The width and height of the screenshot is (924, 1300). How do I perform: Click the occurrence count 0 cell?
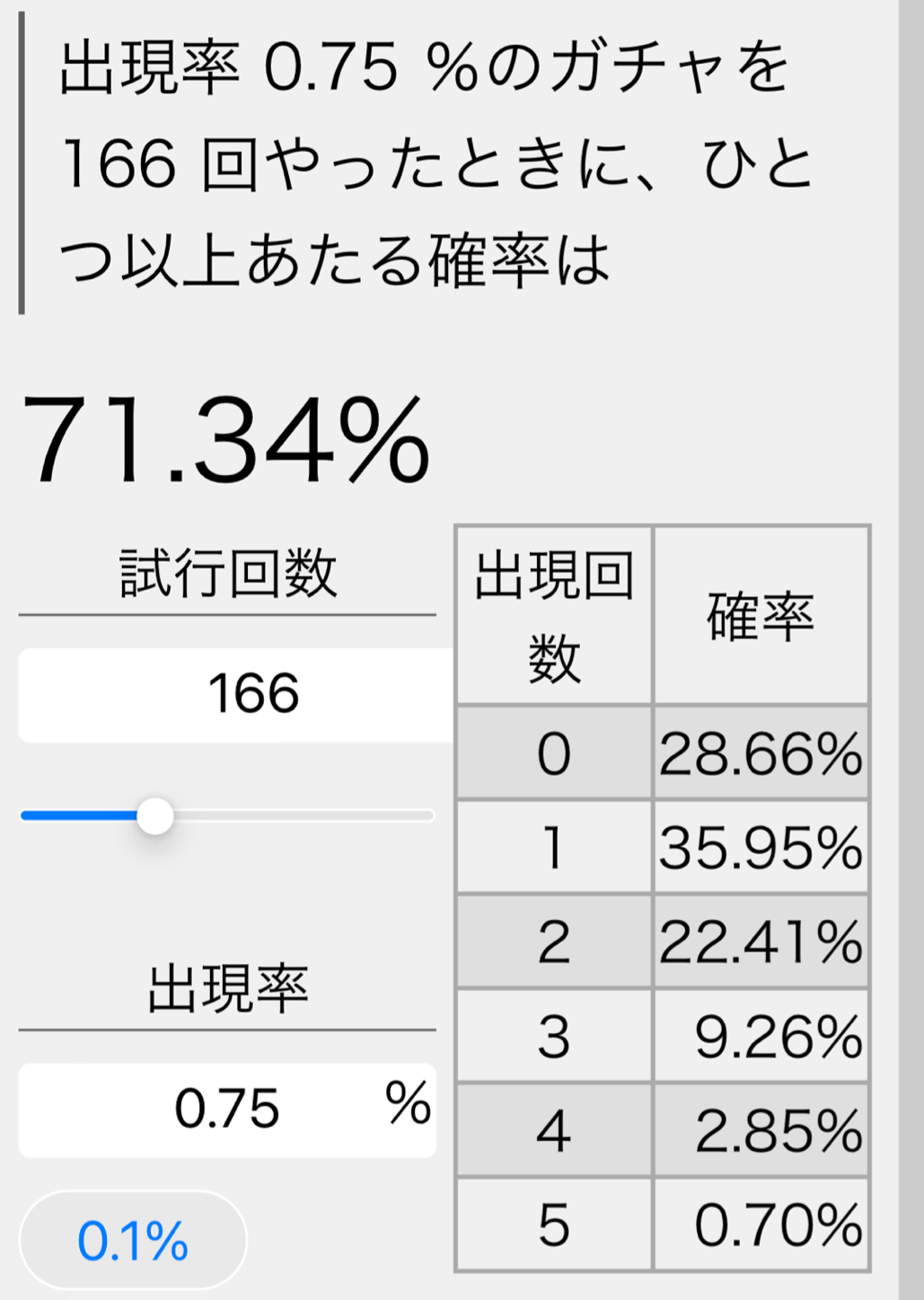tap(554, 753)
